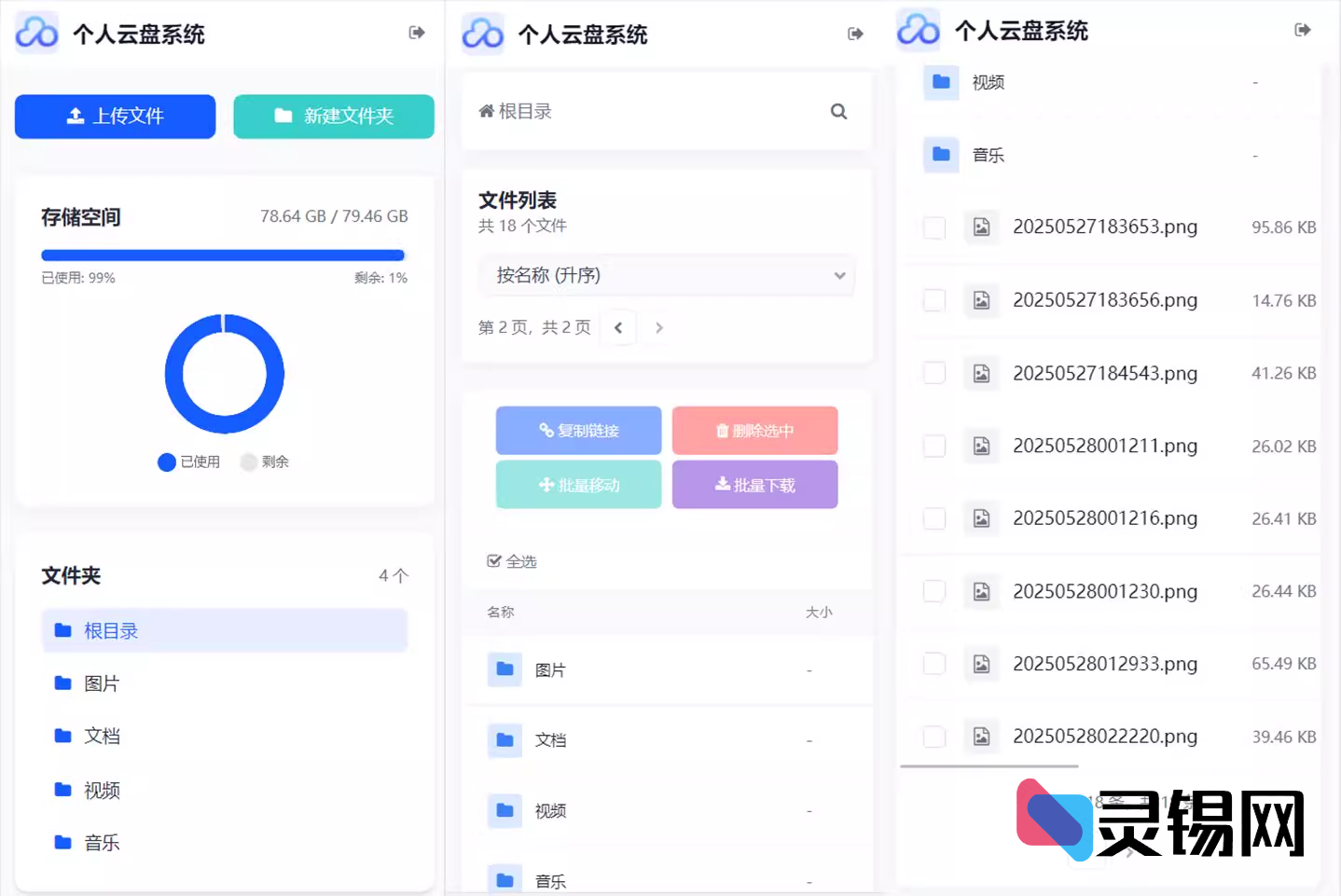Viewport: 1341px width, 896px height.
Task: Click the next page right chevron
Action: (659, 328)
